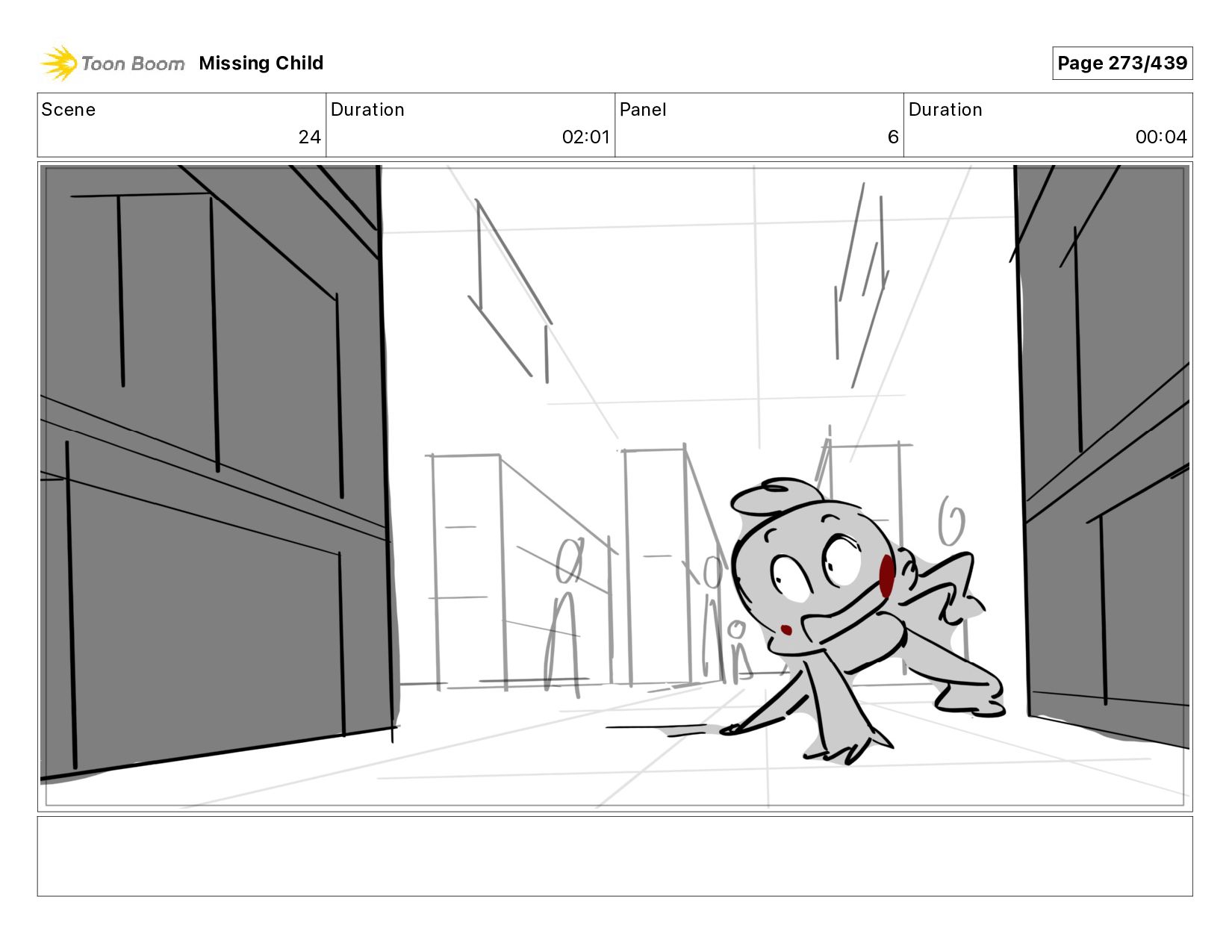1232x952 pixels.
Task: Click the 'Page 273/439' page indicator
Action: coord(1122,63)
